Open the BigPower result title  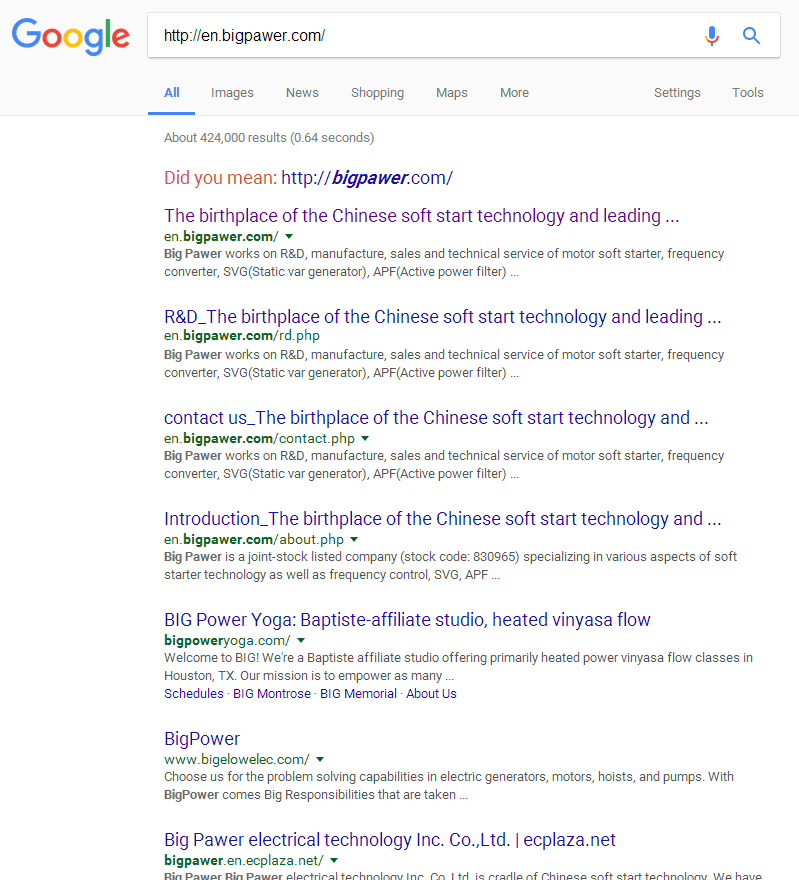[x=202, y=739]
